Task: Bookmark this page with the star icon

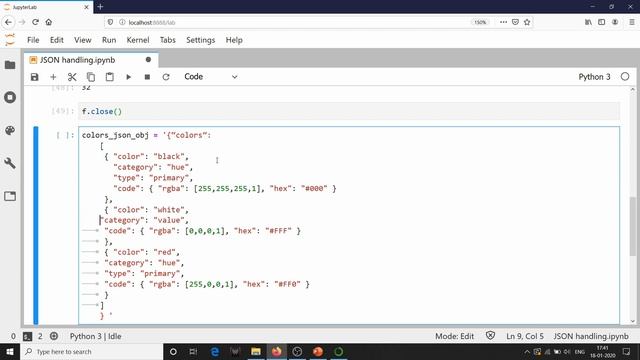Action: coord(527,22)
